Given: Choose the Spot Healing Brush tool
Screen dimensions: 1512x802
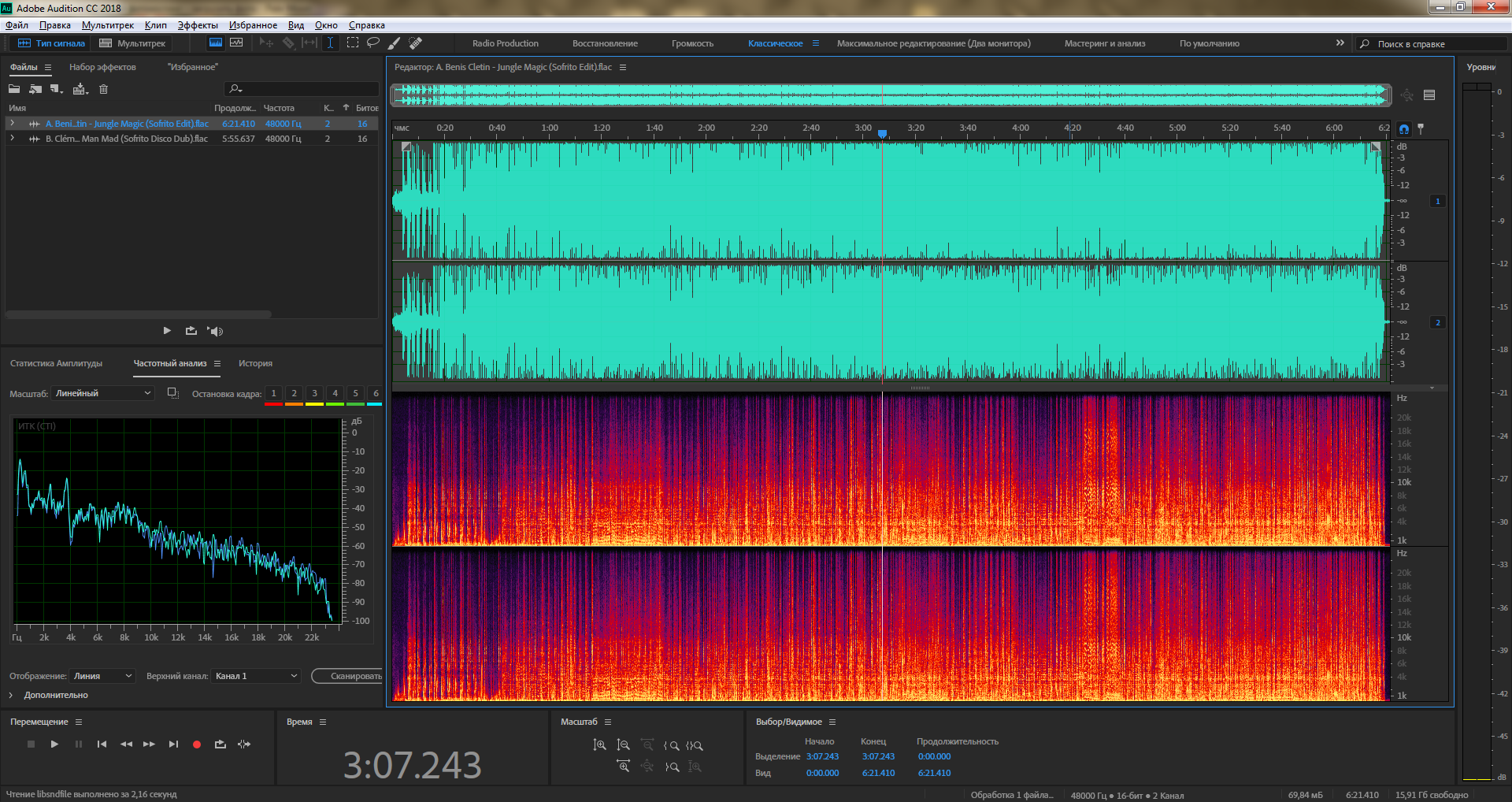Looking at the screenshot, I should click(416, 43).
